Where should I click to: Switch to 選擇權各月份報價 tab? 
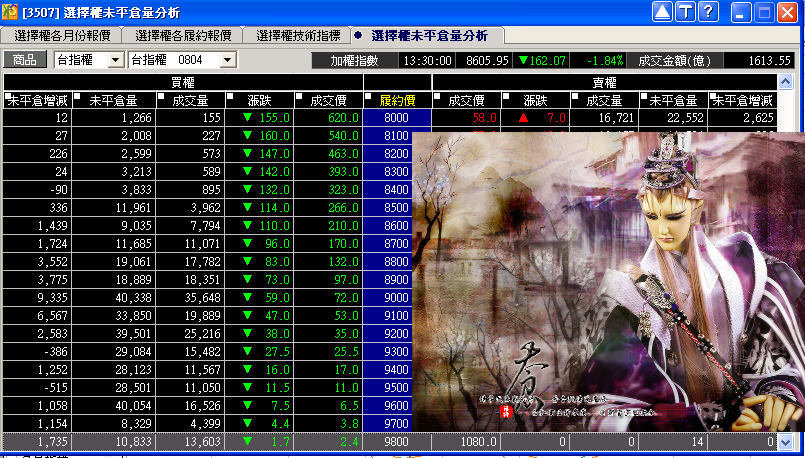[x=63, y=35]
